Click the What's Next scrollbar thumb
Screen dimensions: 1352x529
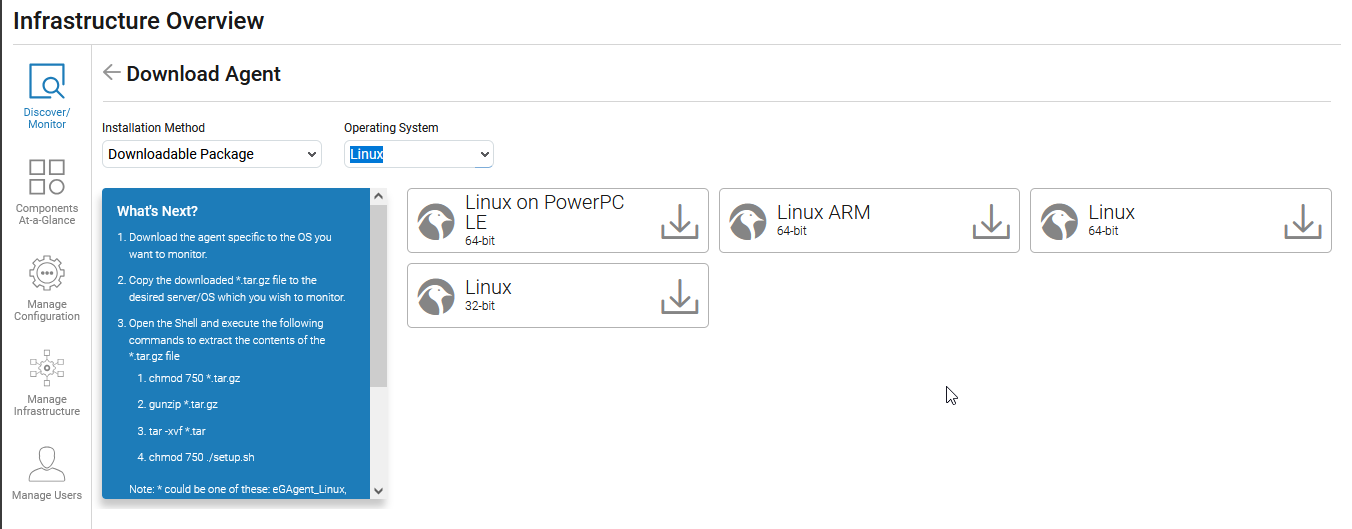coord(378,295)
